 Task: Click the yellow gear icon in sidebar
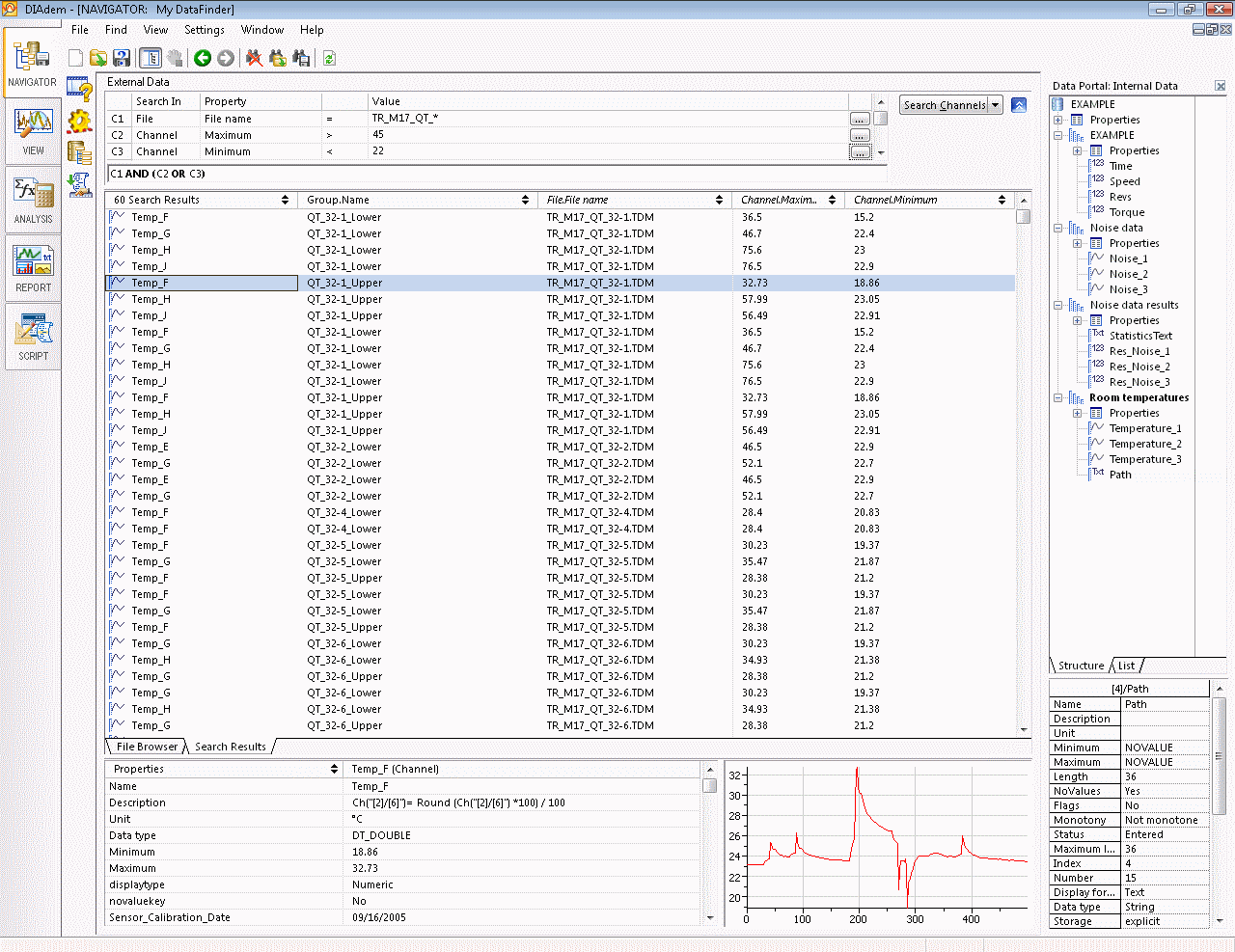79,121
